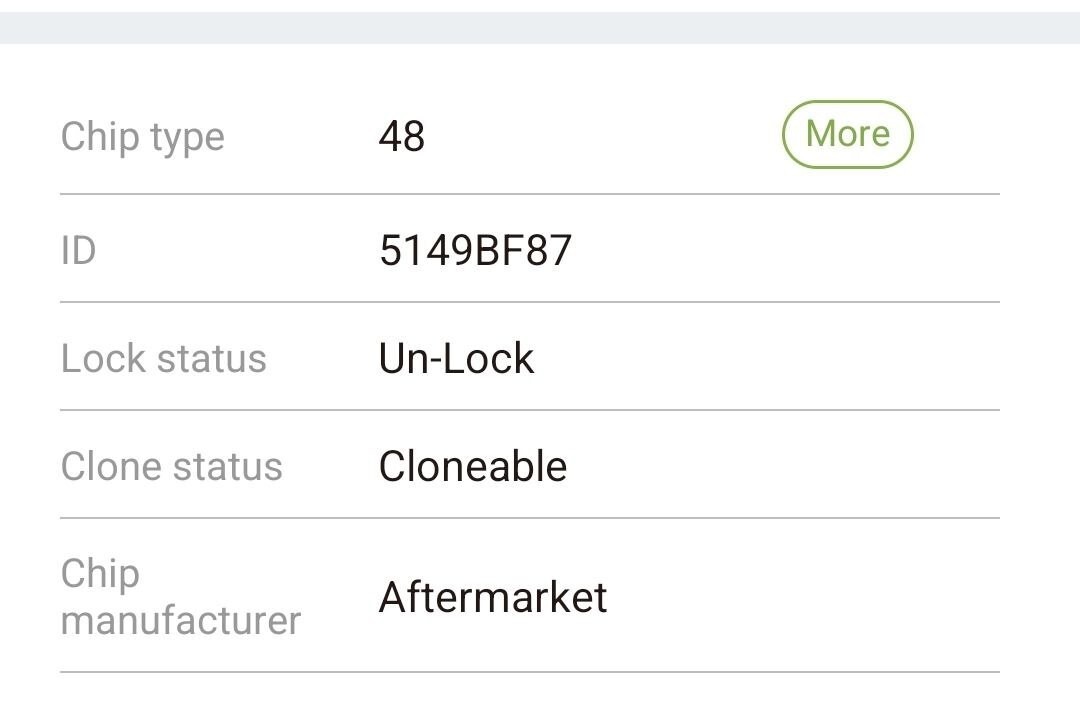Tap the word 'status' in Lock status

click(x=214, y=358)
